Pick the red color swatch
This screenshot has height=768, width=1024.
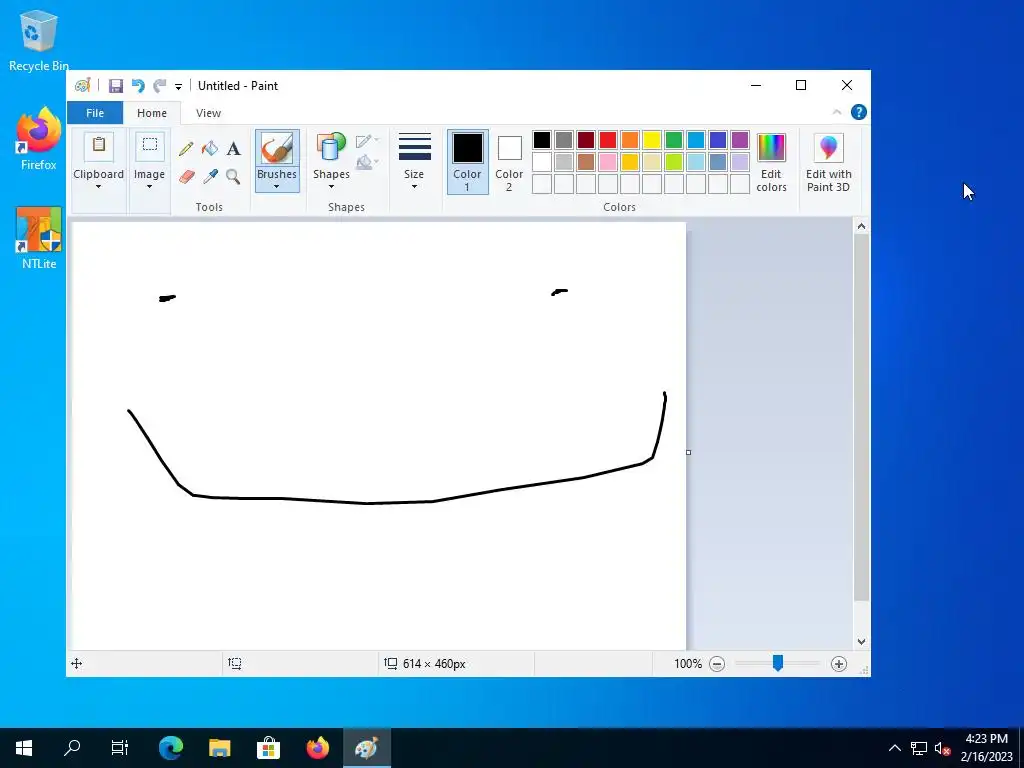click(608, 140)
